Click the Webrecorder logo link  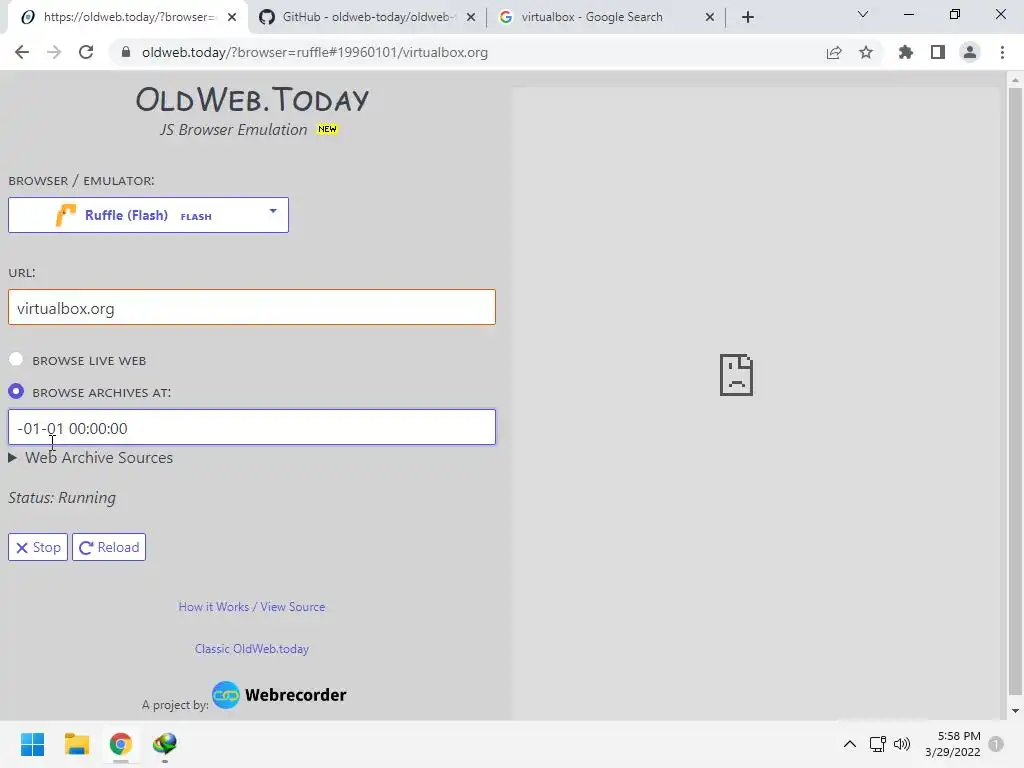[280, 695]
